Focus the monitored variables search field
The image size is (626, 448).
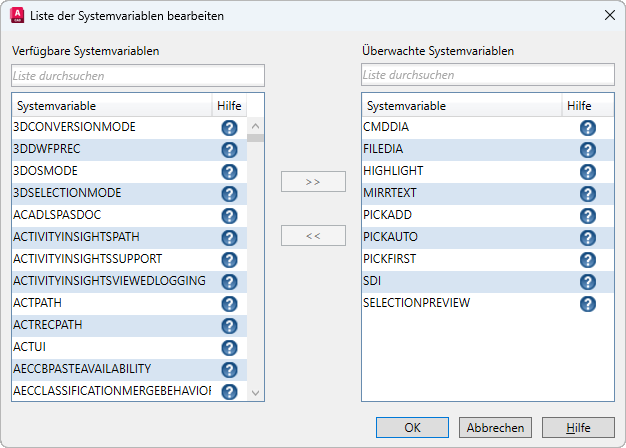[x=488, y=76]
